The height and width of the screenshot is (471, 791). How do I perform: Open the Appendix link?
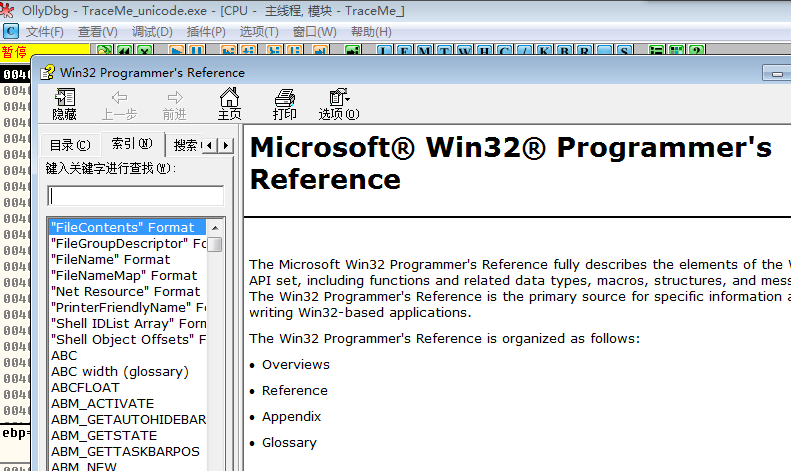tap(291, 417)
